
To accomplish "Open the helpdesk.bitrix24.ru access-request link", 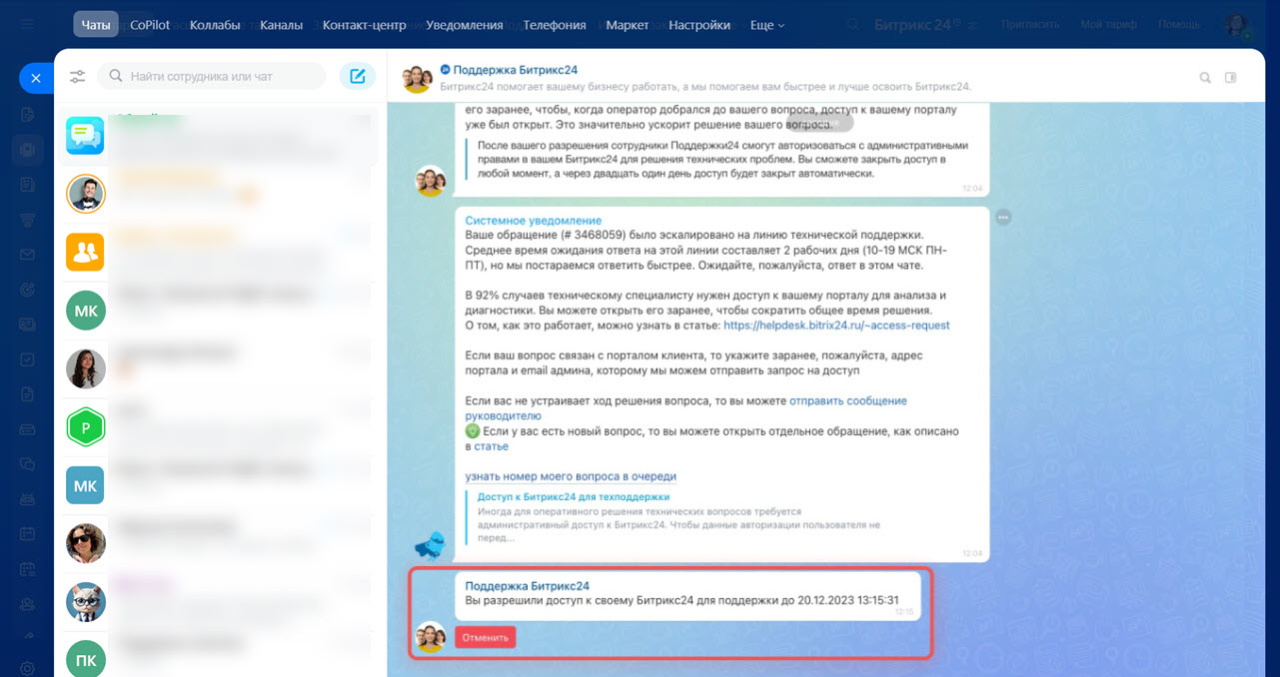I will pyautogui.click(x=836, y=325).
